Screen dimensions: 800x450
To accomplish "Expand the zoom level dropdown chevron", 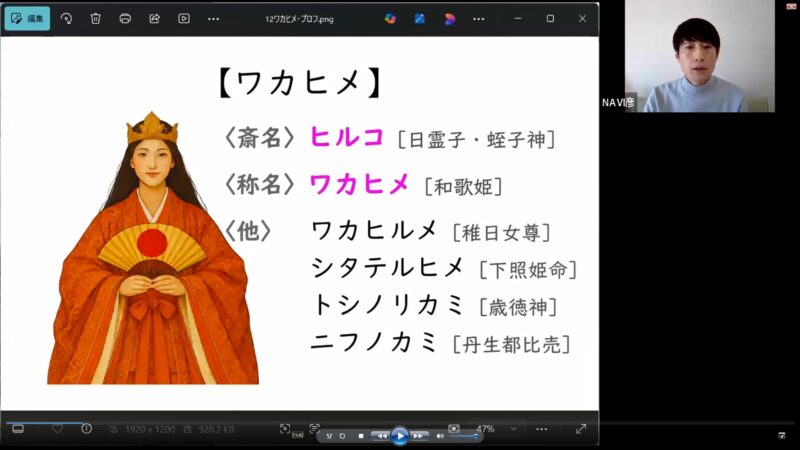I will coord(513,429).
